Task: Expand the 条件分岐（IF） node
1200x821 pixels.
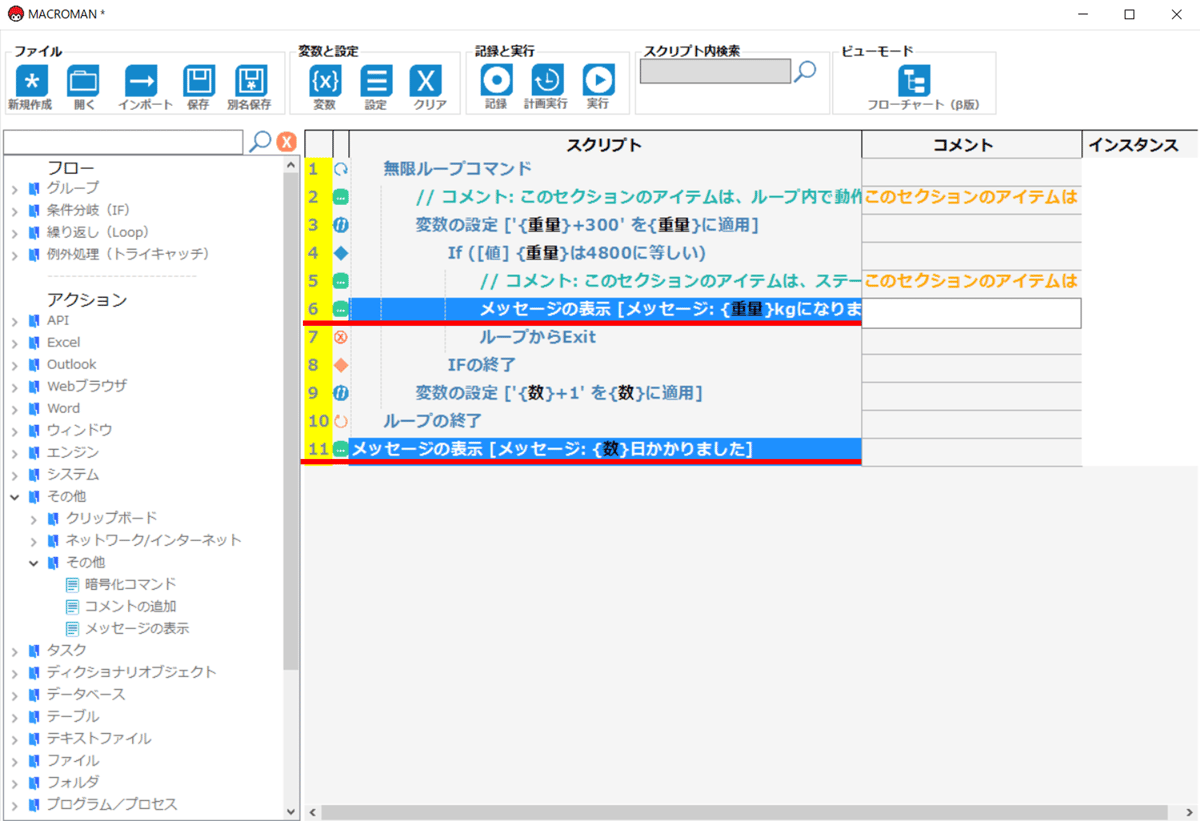Action: (x=15, y=210)
